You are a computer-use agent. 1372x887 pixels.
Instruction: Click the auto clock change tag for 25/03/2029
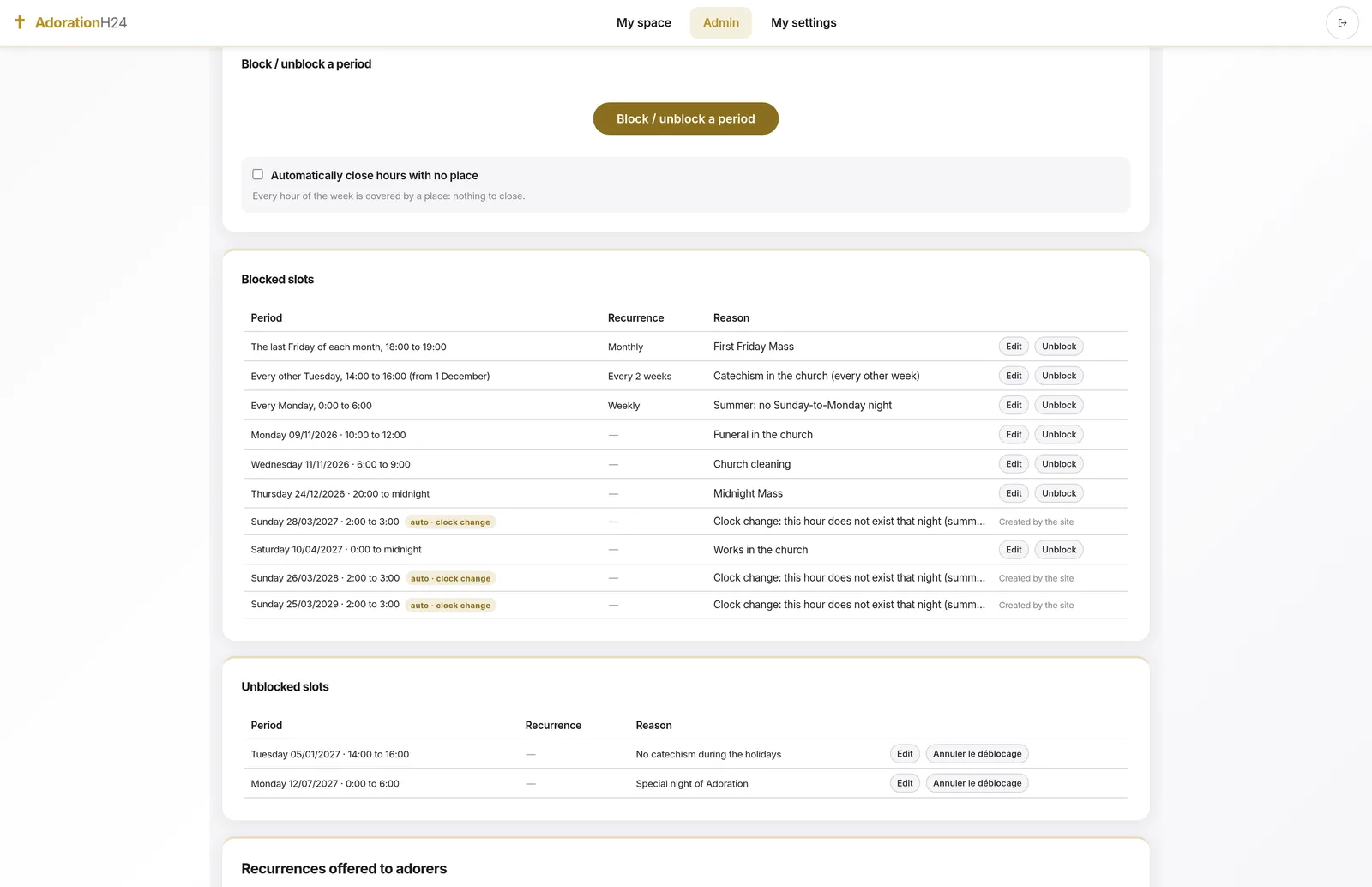[x=450, y=606]
